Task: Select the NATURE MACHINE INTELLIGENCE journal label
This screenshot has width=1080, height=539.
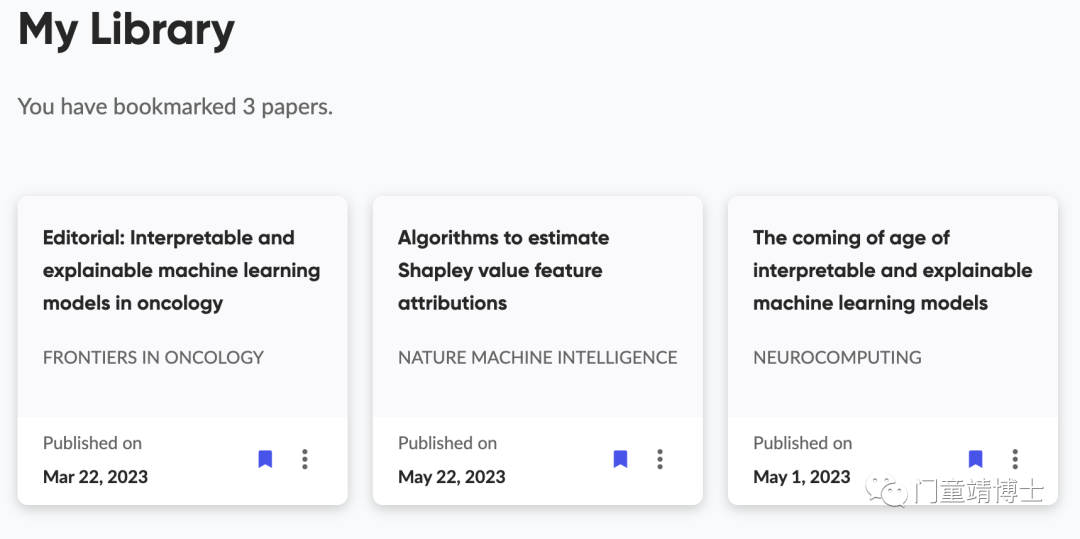Action: 537,357
